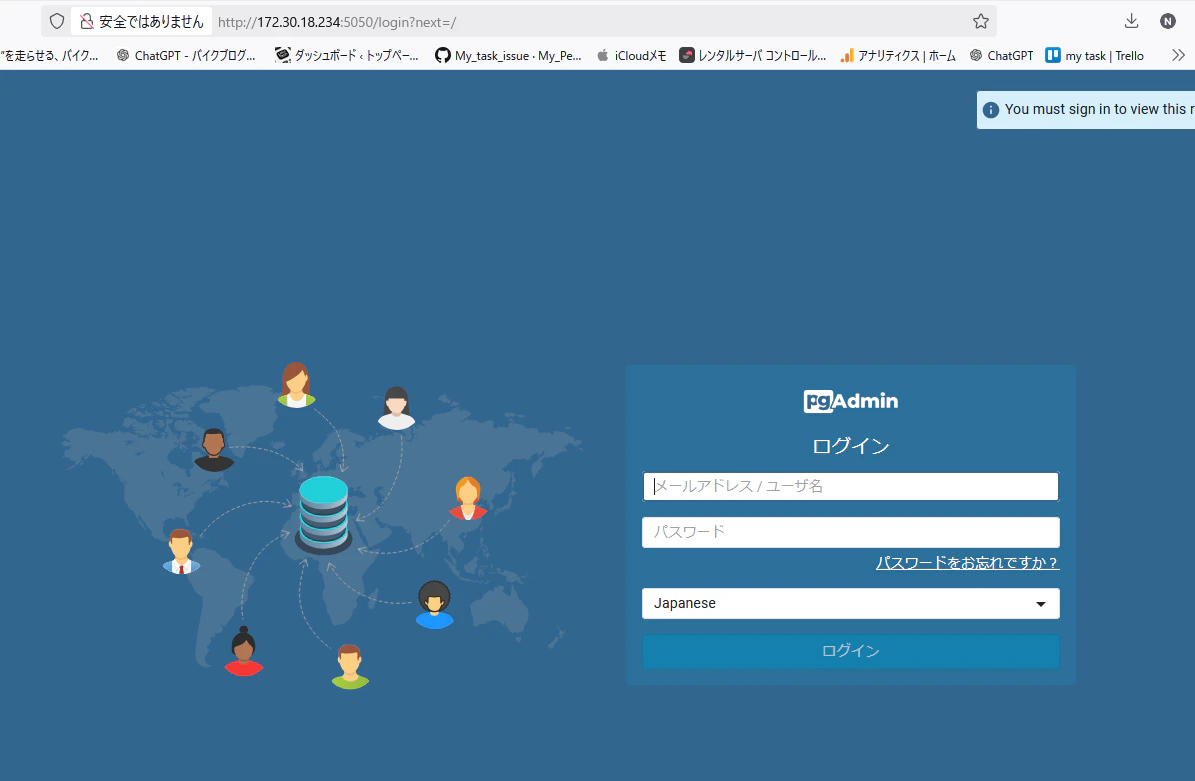Bookmark this page with the star icon
The image size is (1195, 781).
pos(981,21)
